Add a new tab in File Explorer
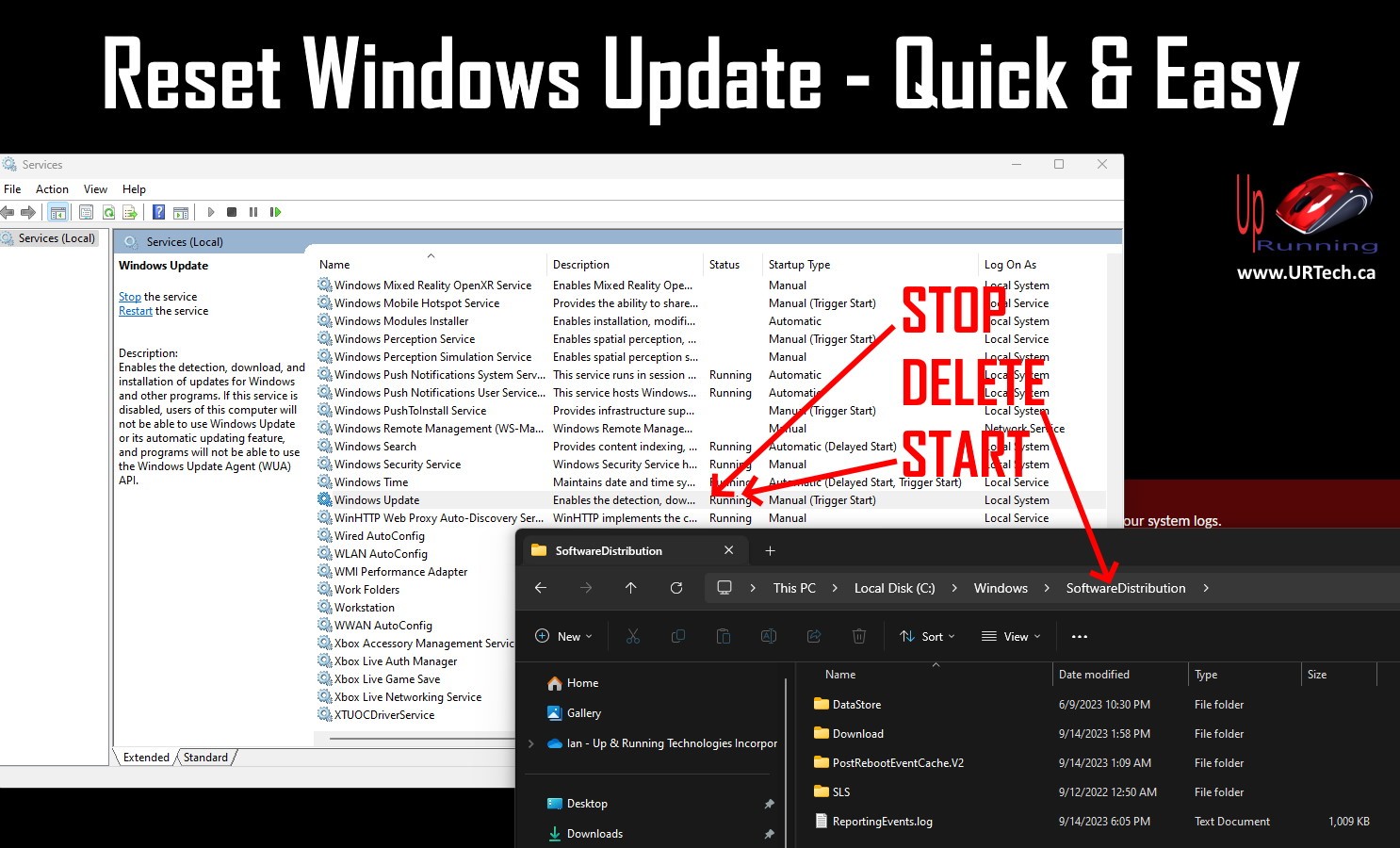Image resolution: width=1400 pixels, height=848 pixels. 770,551
